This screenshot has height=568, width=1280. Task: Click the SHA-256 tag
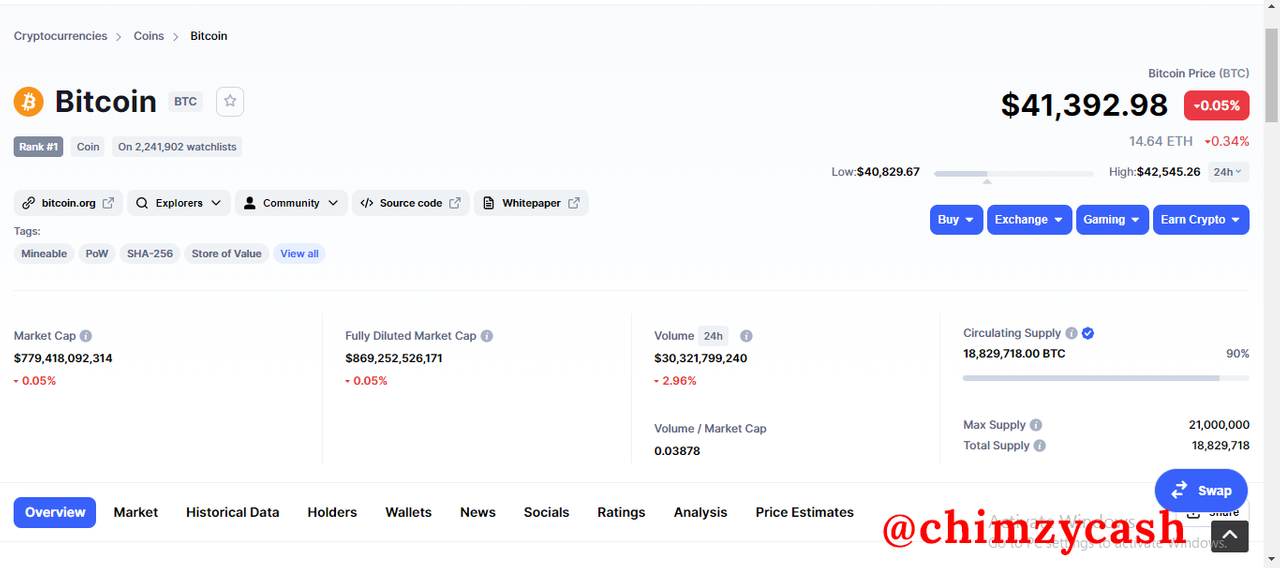tap(150, 254)
